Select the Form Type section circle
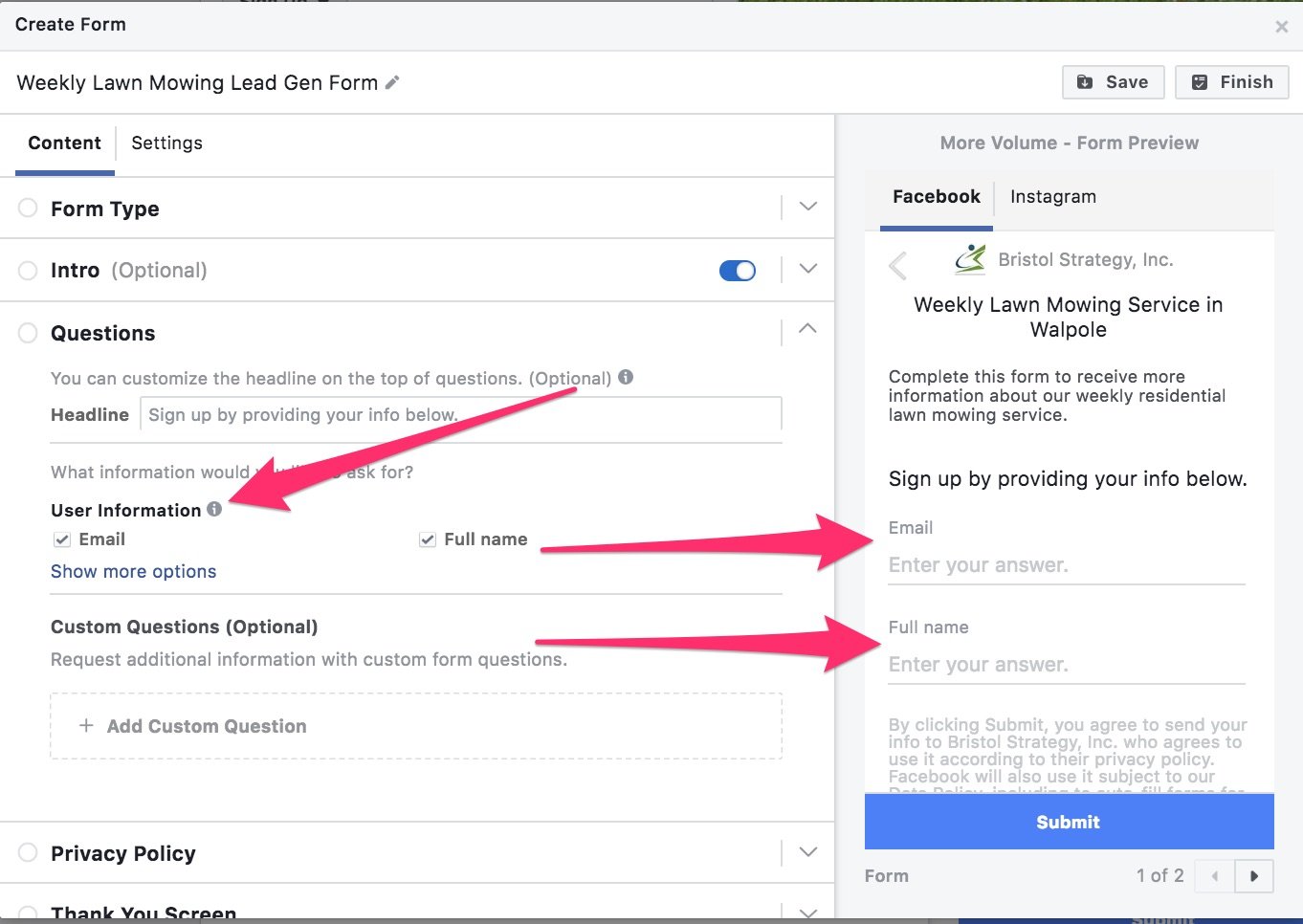The image size is (1303, 924). 28,208
